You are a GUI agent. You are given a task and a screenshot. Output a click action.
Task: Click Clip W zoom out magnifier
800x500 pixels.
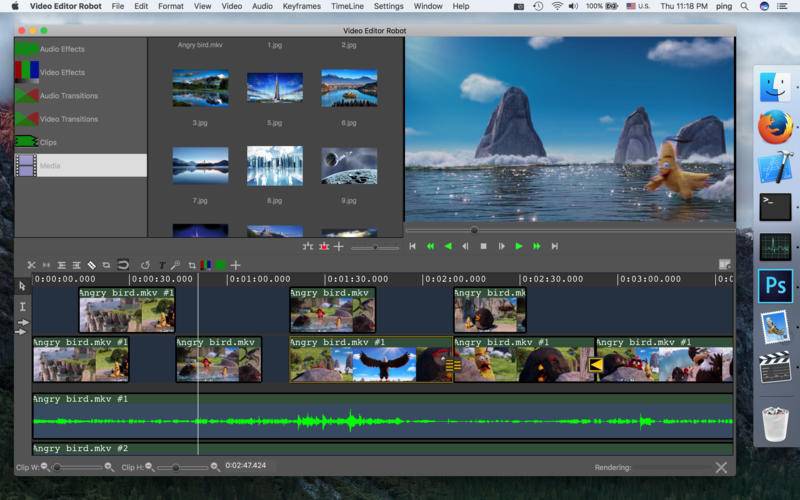(x=45, y=467)
